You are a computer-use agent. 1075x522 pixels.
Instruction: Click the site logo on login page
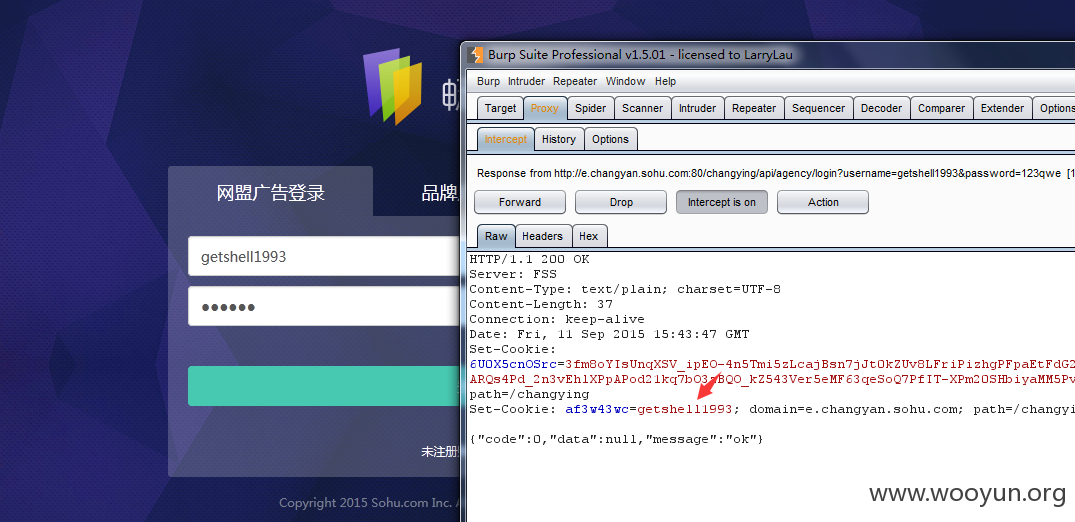click(x=392, y=86)
